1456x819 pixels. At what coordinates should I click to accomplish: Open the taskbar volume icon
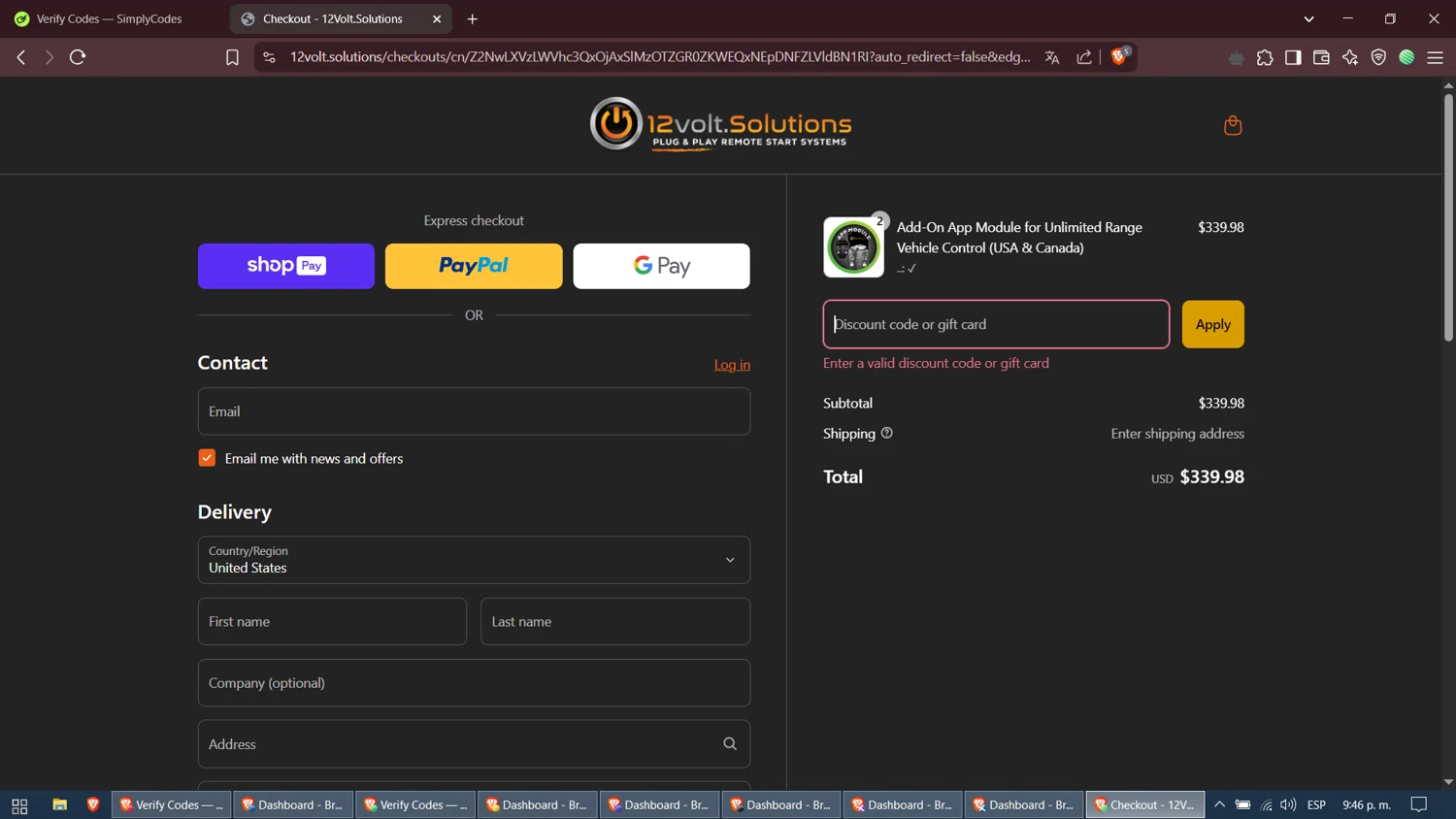(1288, 805)
